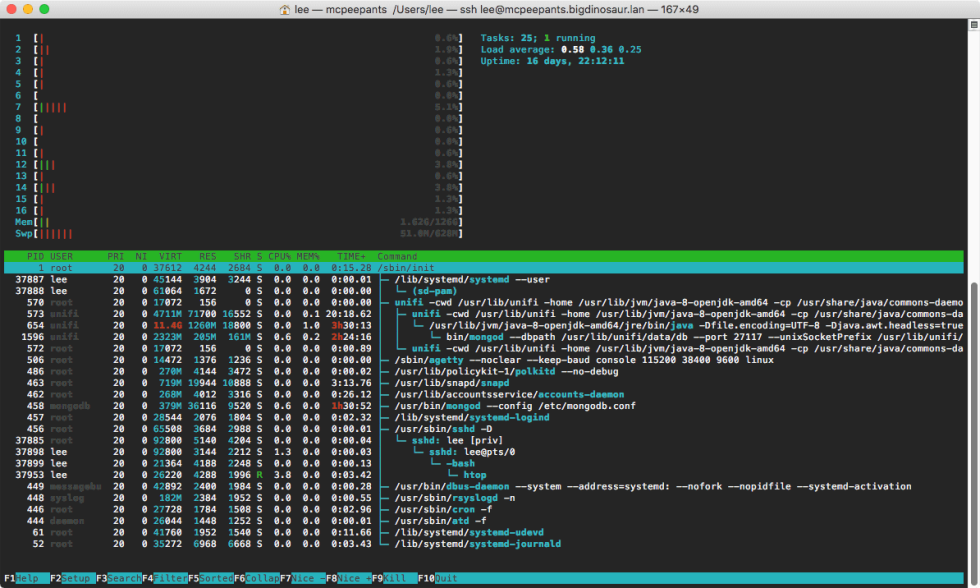Select the /sbin/init process row
The width and height of the screenshot is (980, 588).
pyautogui.click(x=484, y=268)
